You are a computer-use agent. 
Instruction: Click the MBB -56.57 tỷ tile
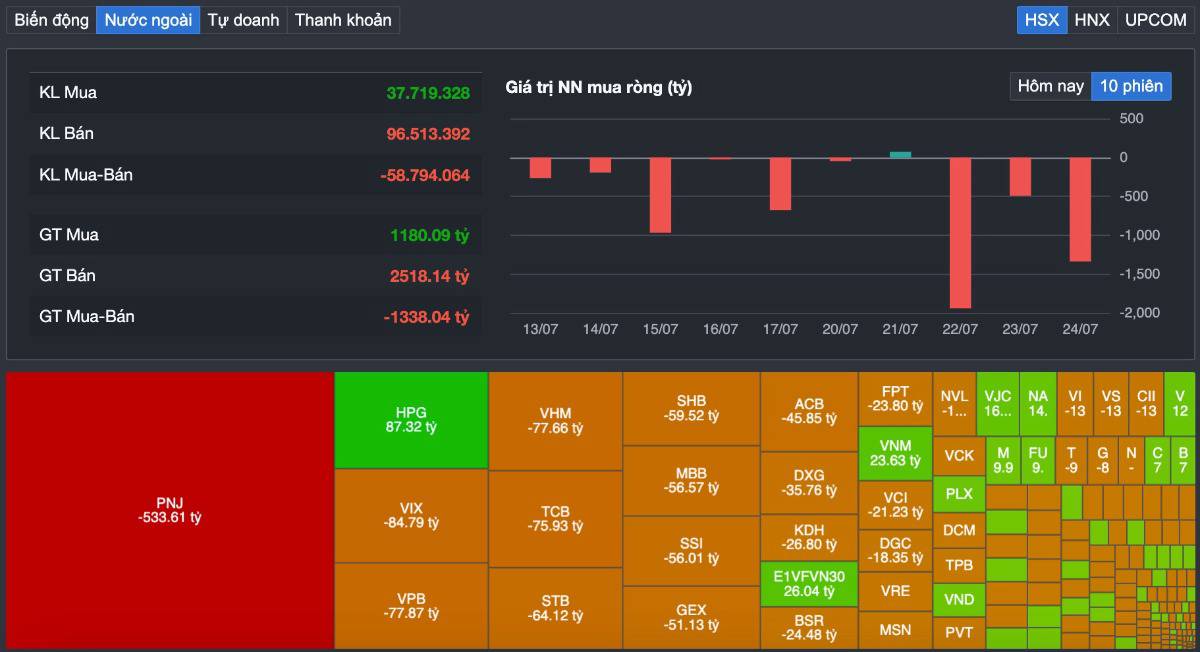point(691,480)
